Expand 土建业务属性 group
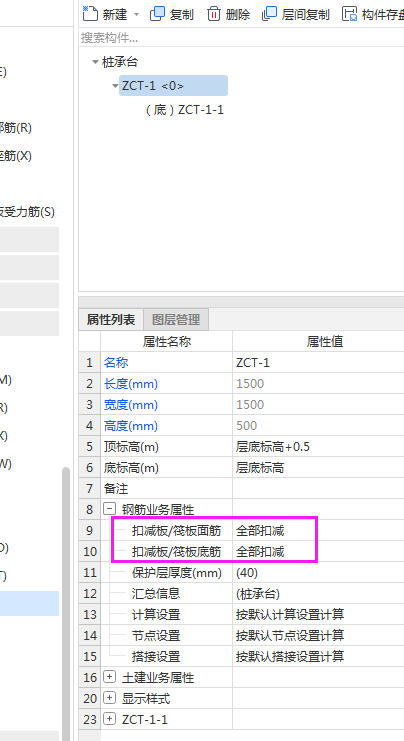The image size is (404, 741). (109, 677)
